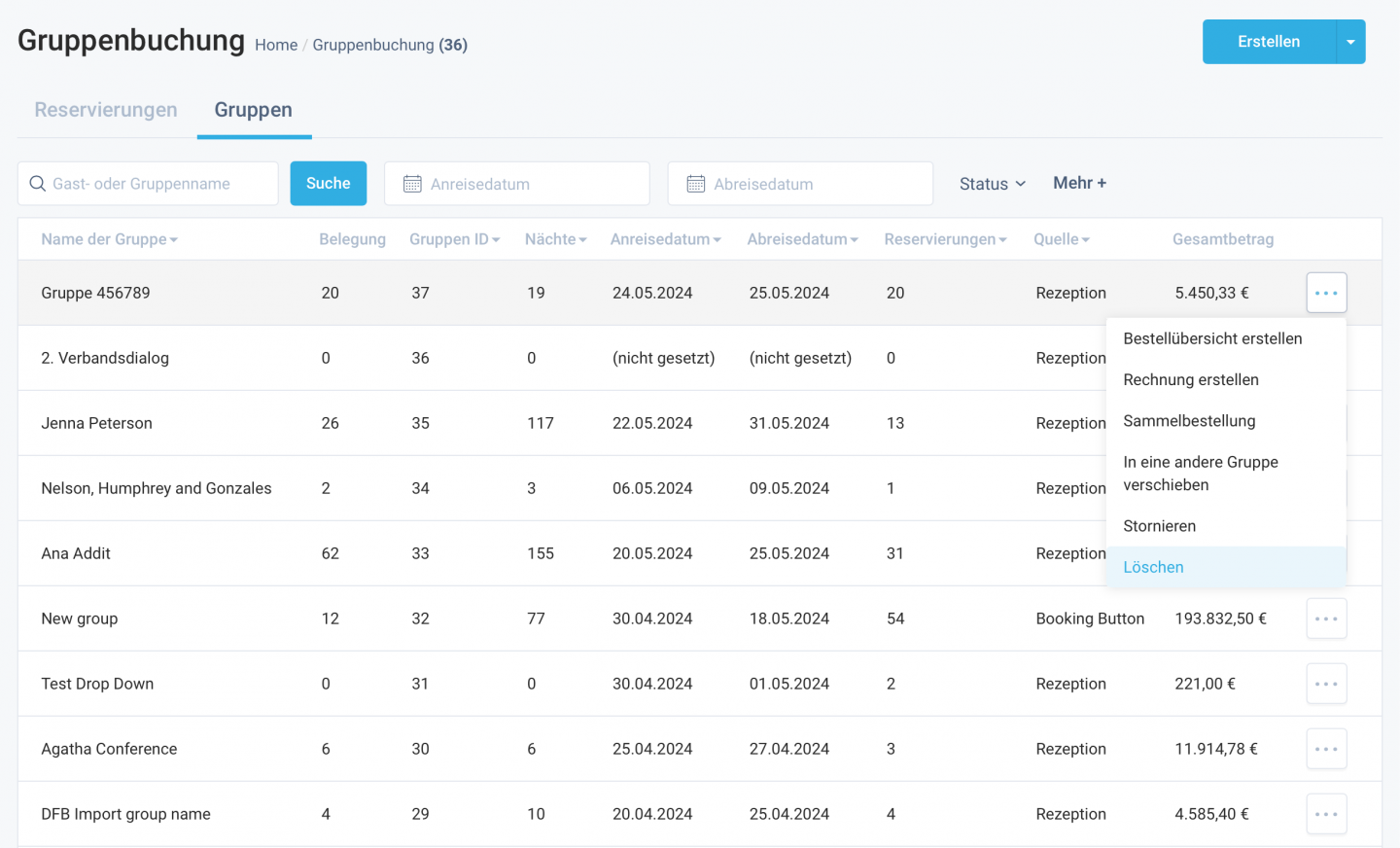The width and height of the screenshot is (1400, 848).
Task: Sort by Abreisedatum column header
Action: 802,239
